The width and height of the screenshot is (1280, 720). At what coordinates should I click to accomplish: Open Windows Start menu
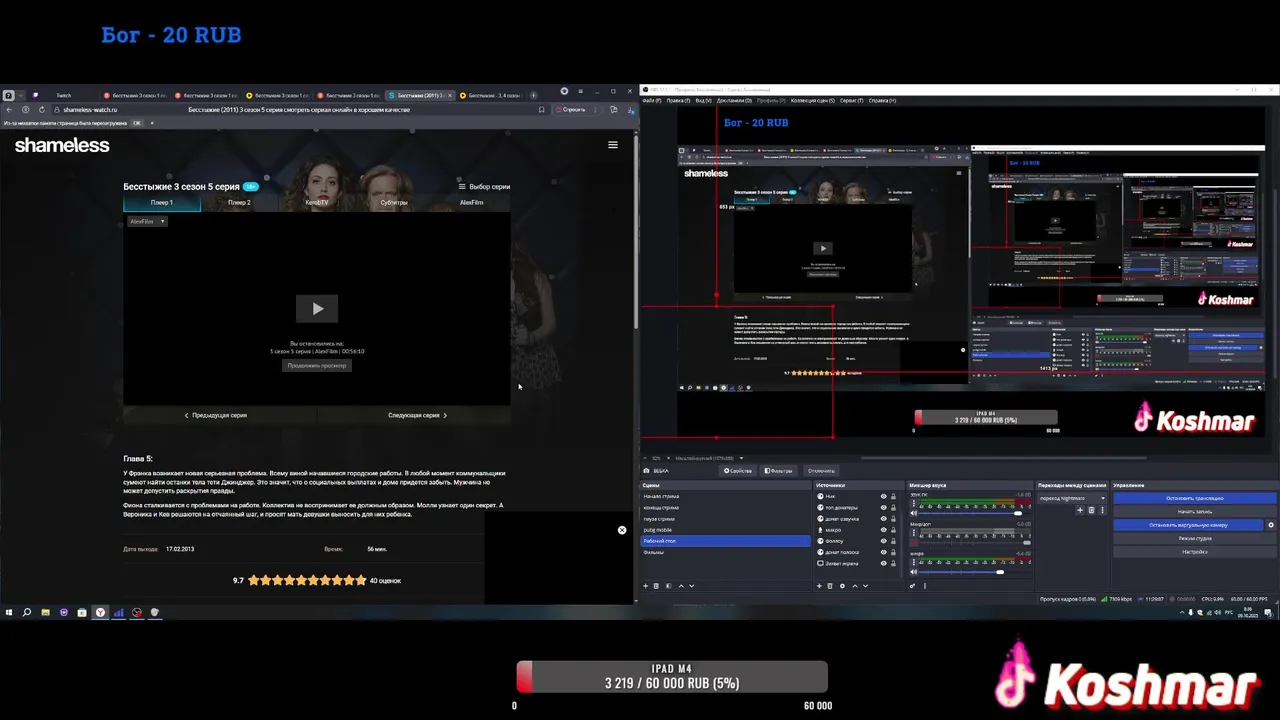[x=8, y=612]
